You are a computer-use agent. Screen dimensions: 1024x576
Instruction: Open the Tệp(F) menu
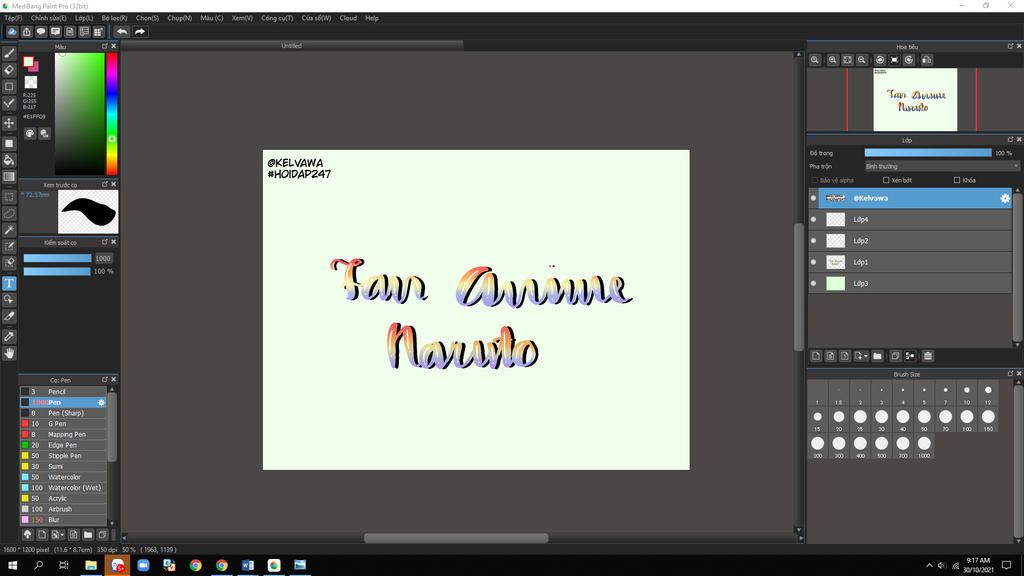coord(13,18)
